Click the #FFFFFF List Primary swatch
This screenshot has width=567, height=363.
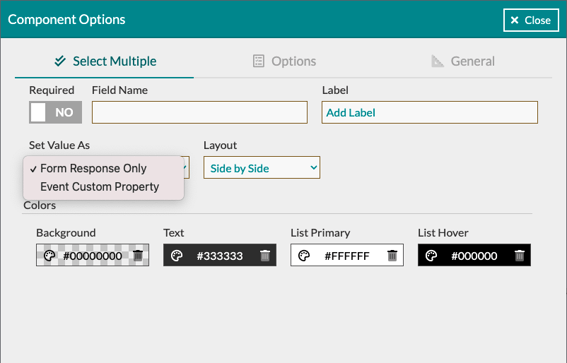(x=347, y=255)
